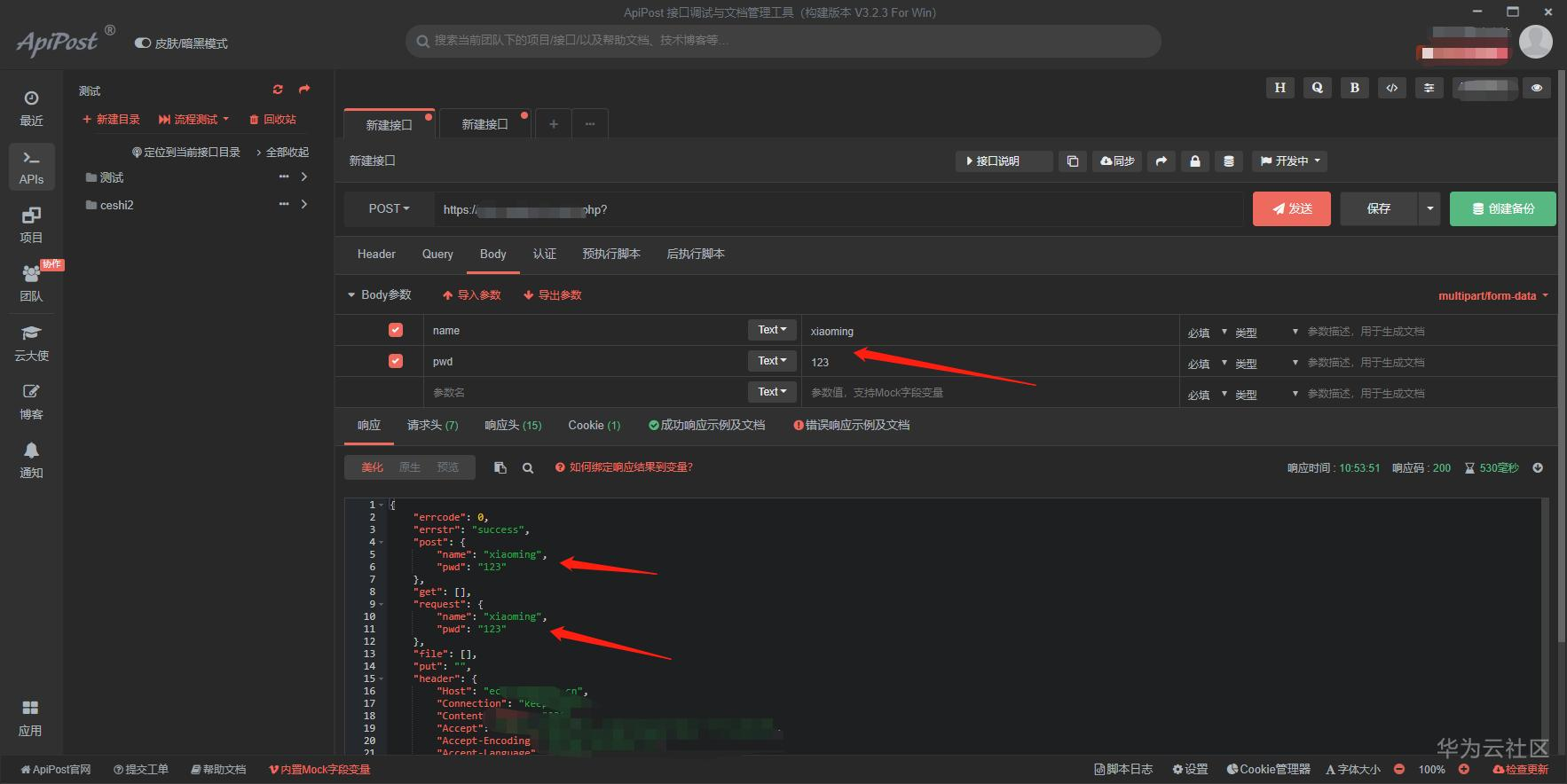Open the 后执行脚本 tab
1567x784 pixels.
pyautogui.click(x=696, y=254)
